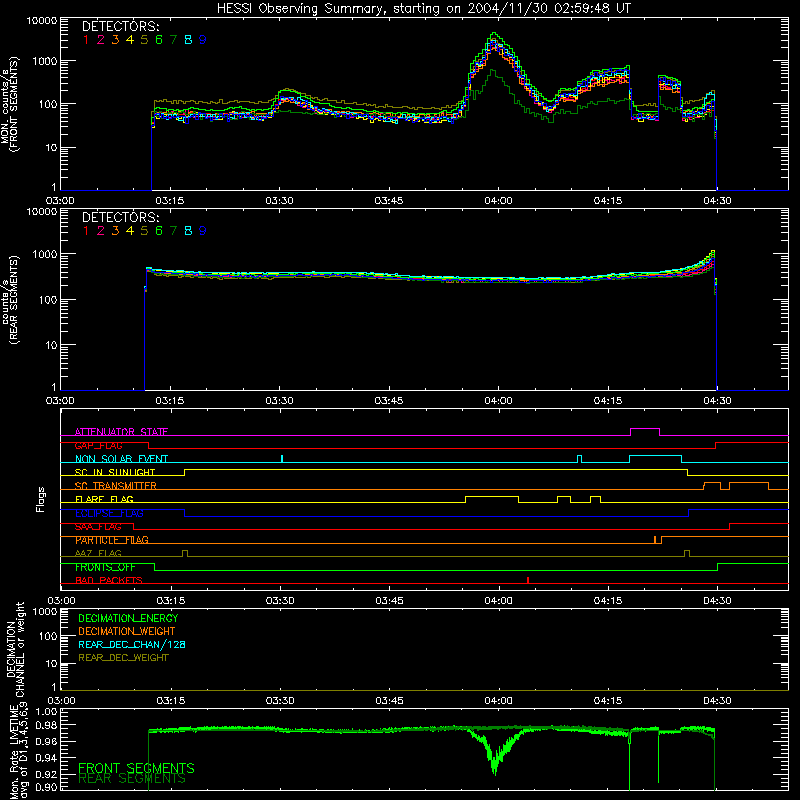Click the ATTENUATOR_STATE flag label
Viewport: 800px width, 800px height.
pyautogui.click(x=121, y=432)
